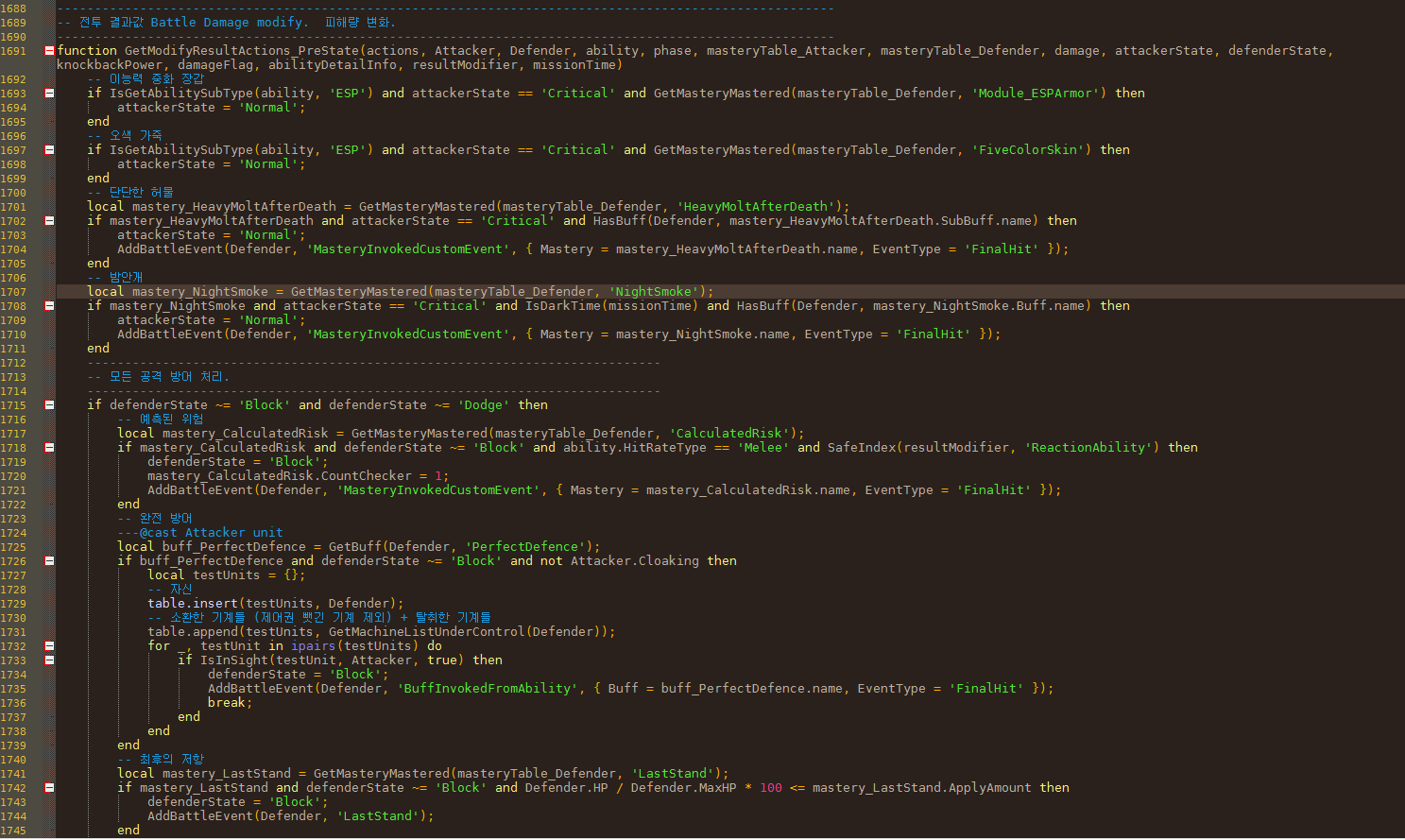The image size is (1405, 840).
Task: Click line number 1695 in the gutter
Action: [13, 122]
